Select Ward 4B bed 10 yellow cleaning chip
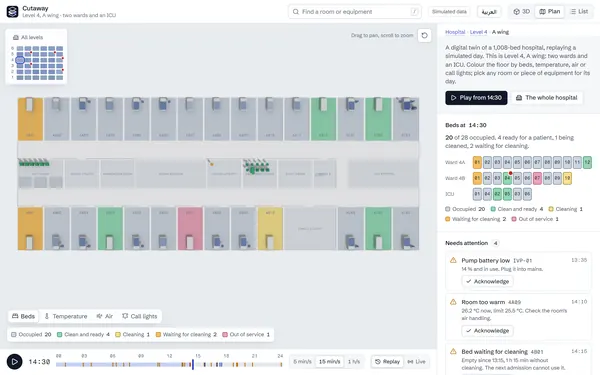 tap(567, 178)
